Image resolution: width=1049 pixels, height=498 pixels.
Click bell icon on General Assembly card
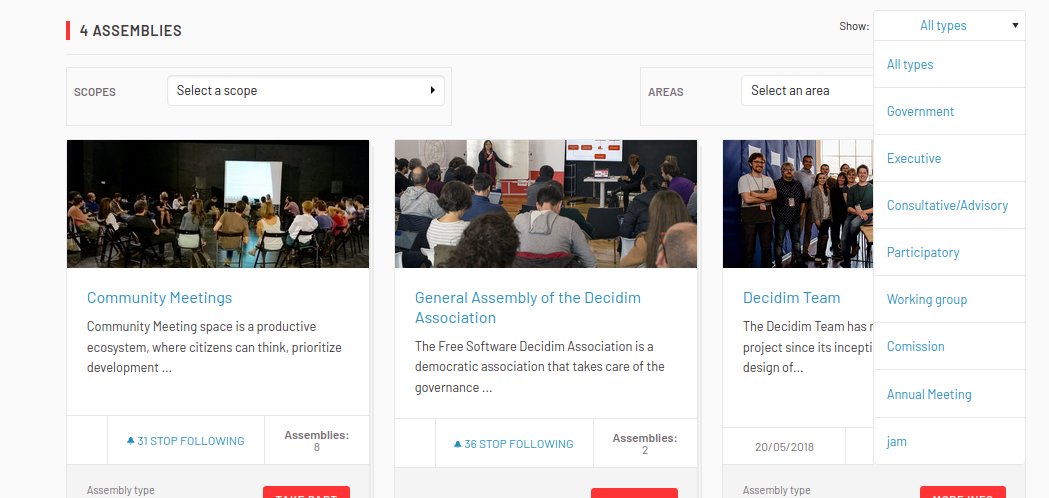click(x=458, y=444)
